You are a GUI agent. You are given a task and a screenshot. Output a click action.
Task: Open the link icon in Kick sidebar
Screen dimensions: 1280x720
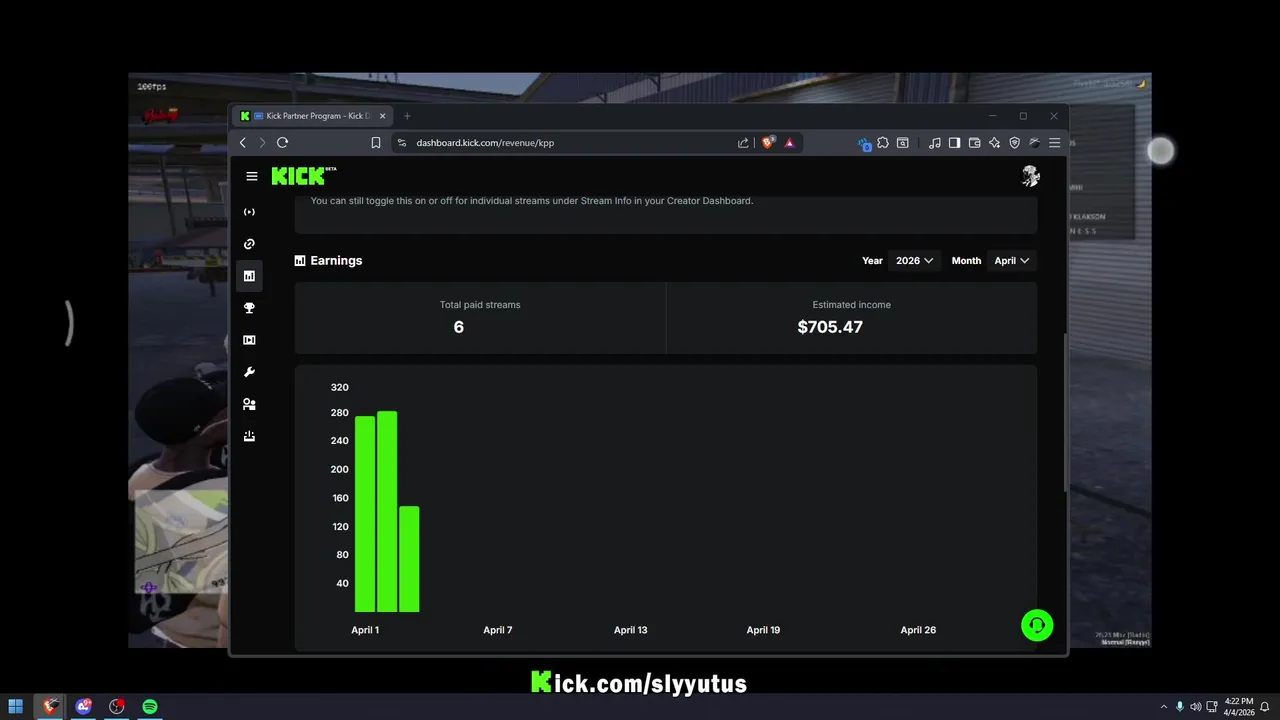tap(249, 244)
